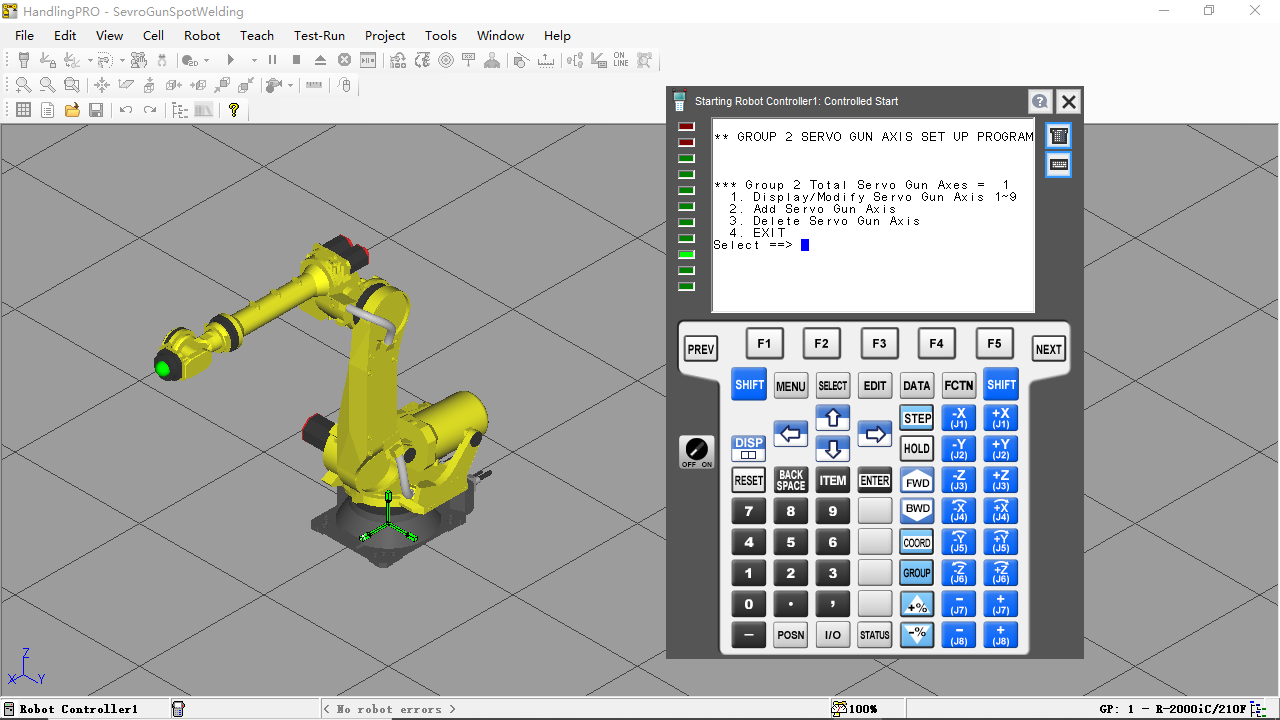Click the four-arrow center view icon
The image size is (1280, 720).
(x=101, y=85)
